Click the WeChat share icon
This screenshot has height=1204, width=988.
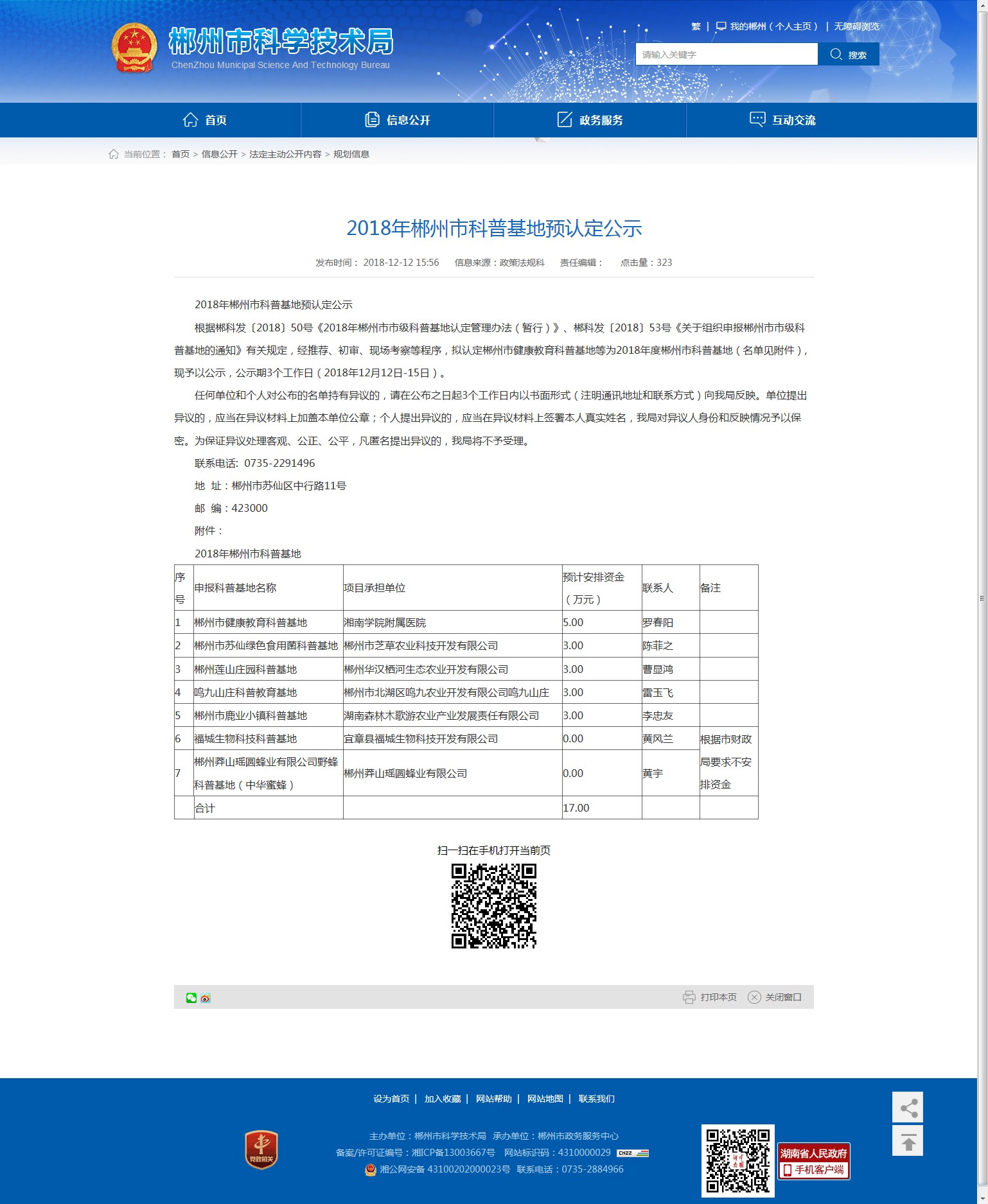pos(191,997)
